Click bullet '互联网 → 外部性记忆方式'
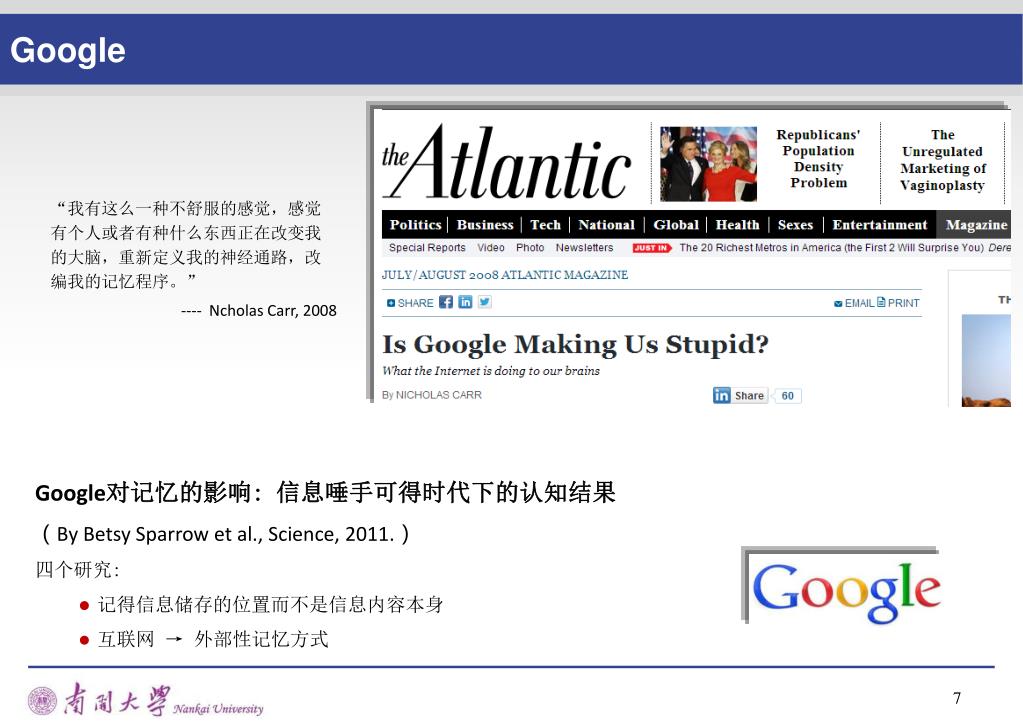Screen dimensions: 1023x725 (213, 639)
